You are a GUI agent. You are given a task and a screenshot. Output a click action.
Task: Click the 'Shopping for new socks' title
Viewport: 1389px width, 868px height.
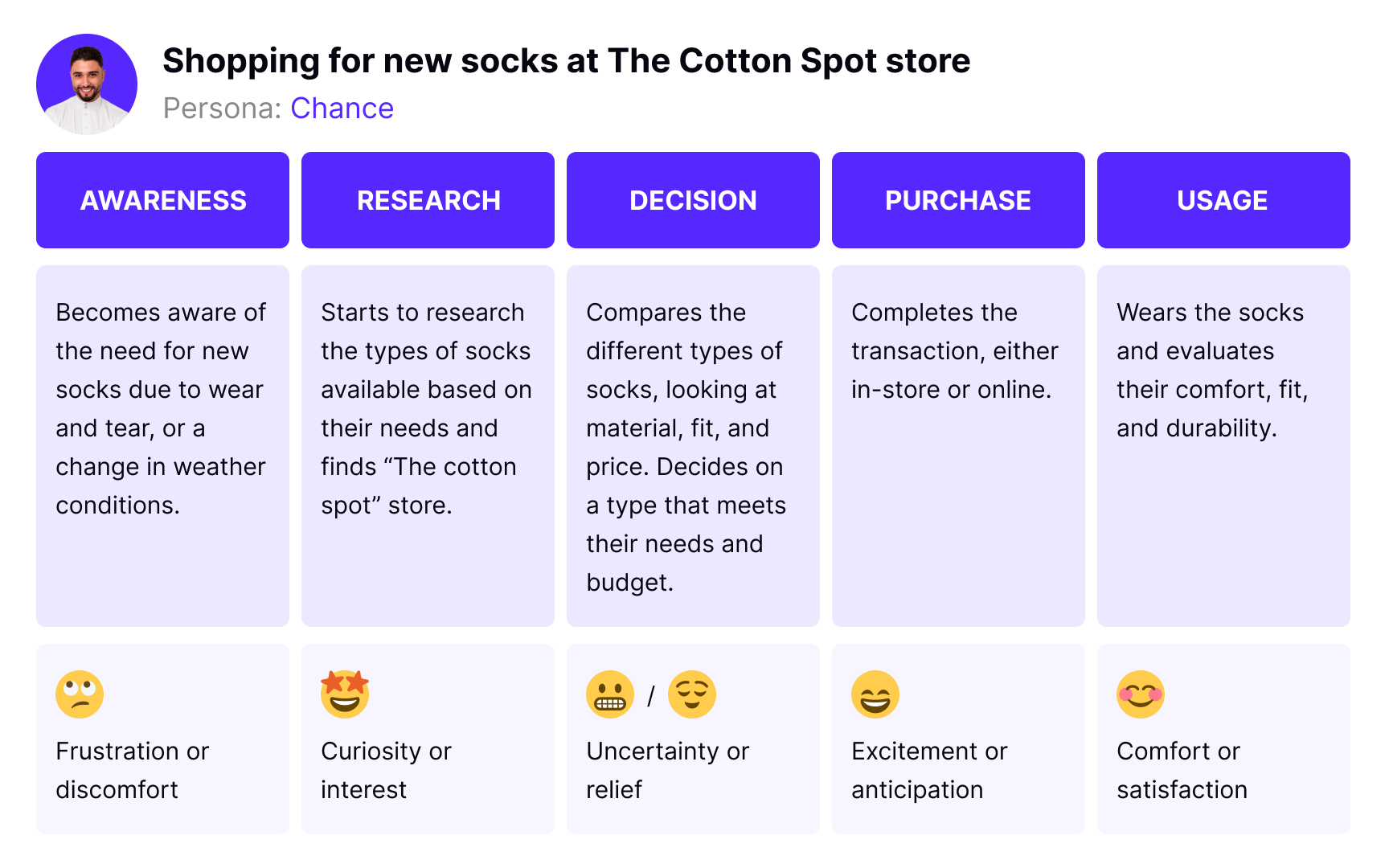[567, 61]
